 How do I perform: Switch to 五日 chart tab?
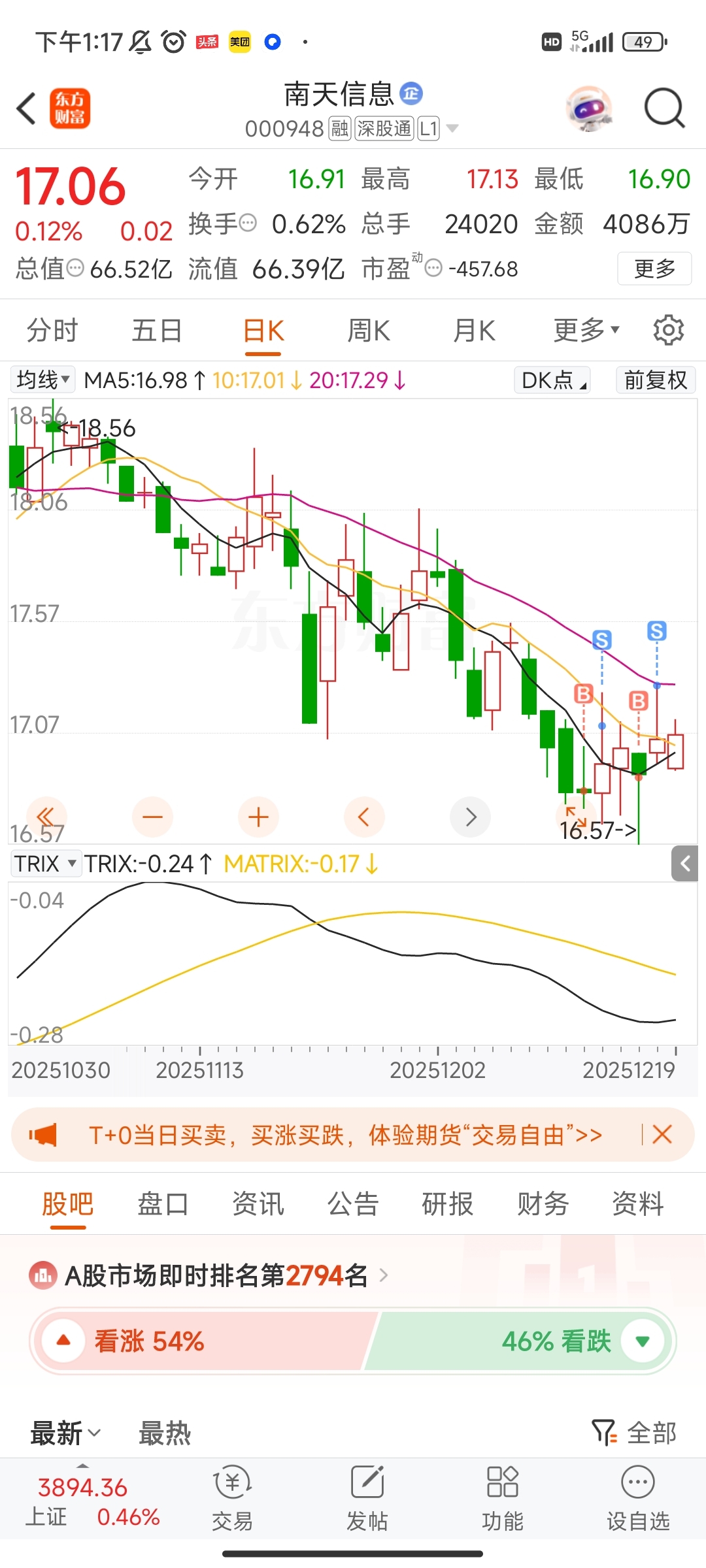coord(157,330)
